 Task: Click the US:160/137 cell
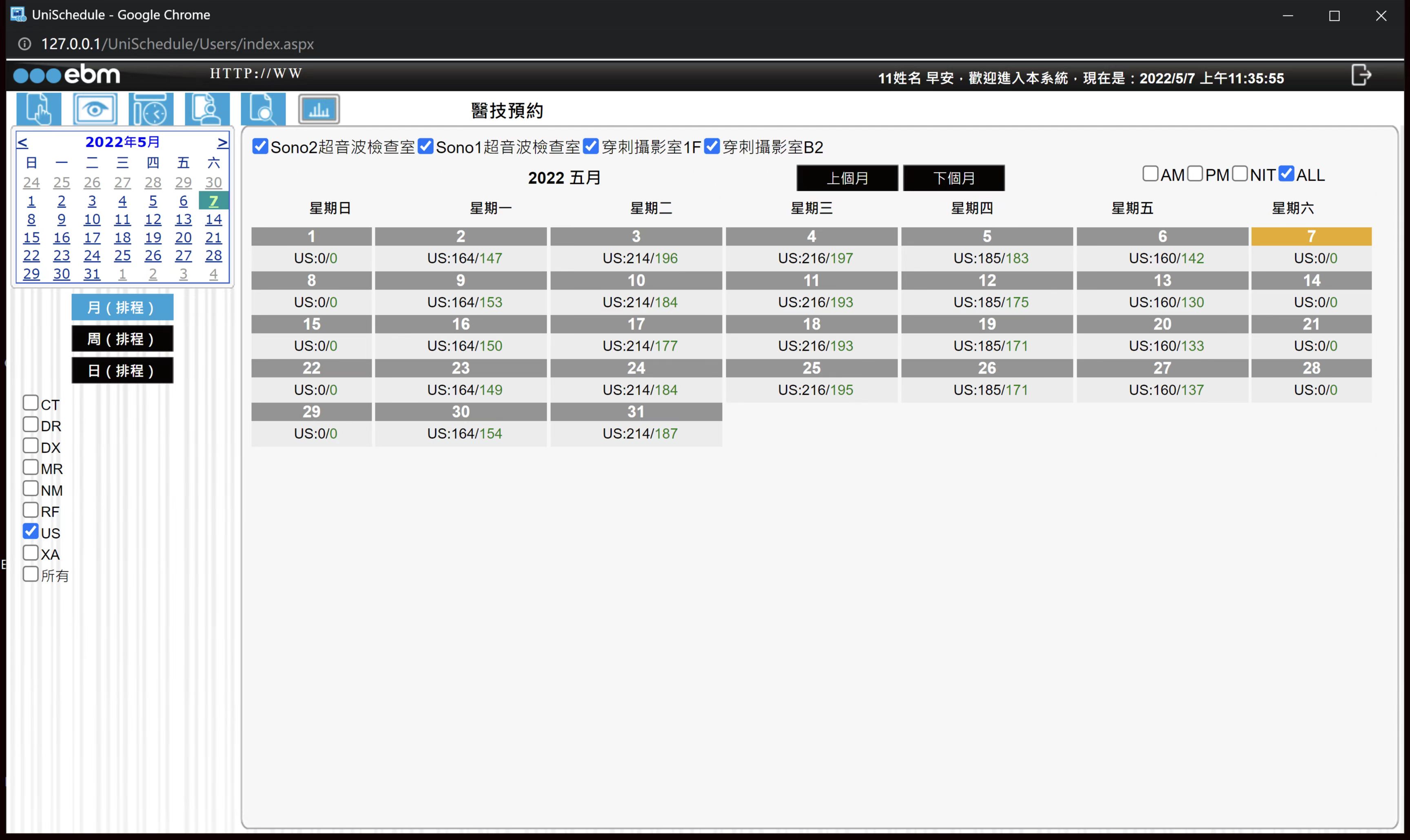(1166, 390)
